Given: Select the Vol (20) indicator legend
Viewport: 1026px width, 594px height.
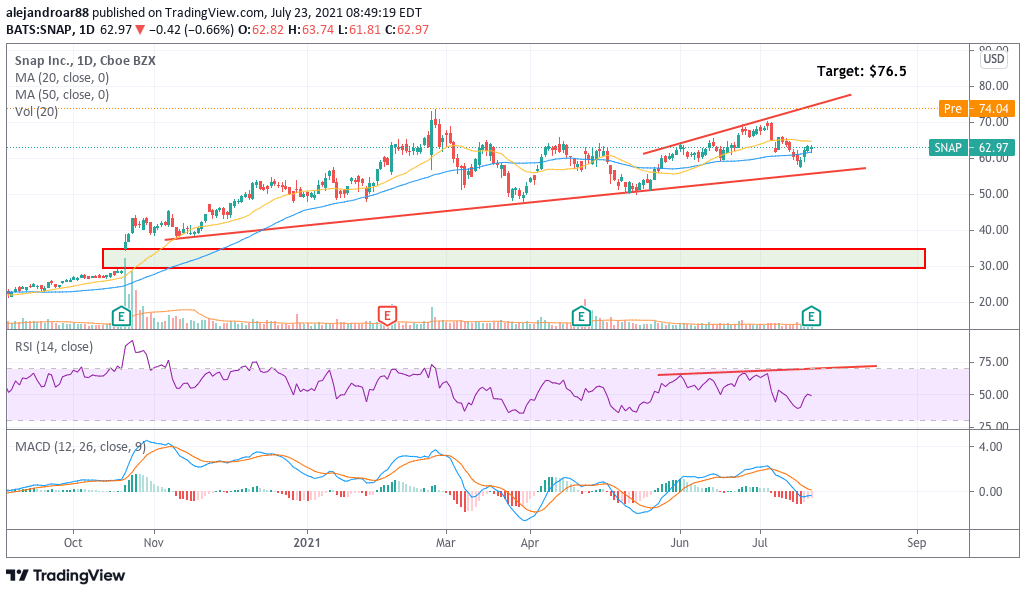Looking at the screenshot, I should point(37,112).
